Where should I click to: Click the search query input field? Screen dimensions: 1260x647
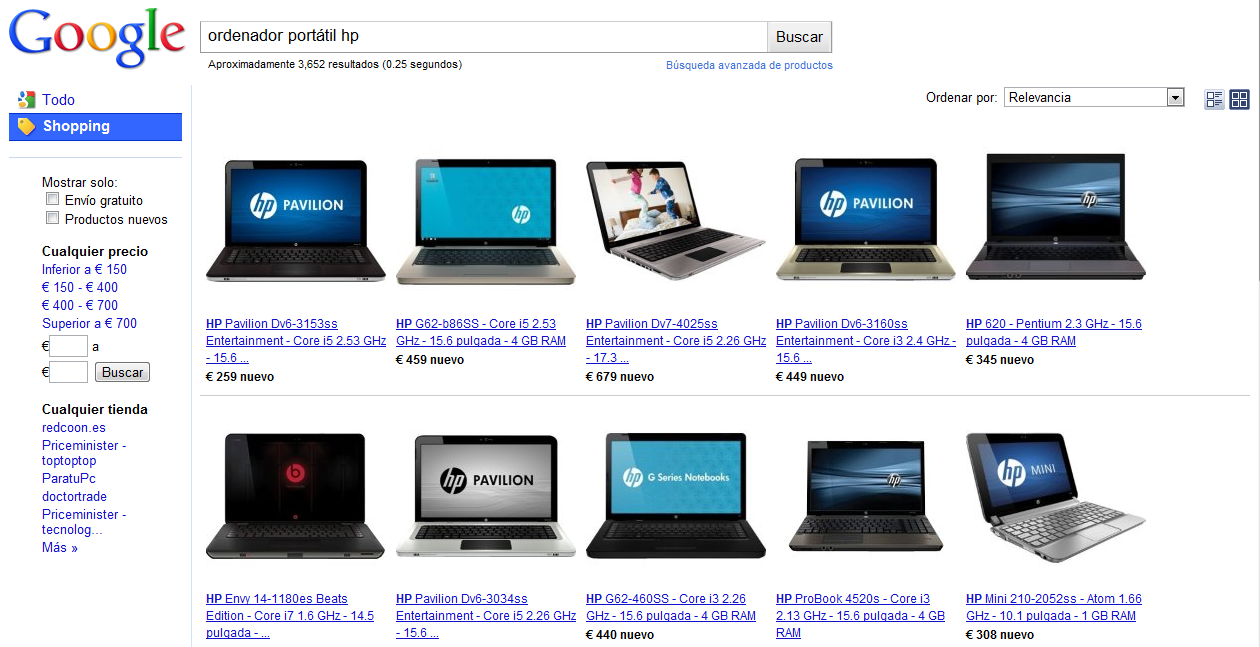pos(484,37)
